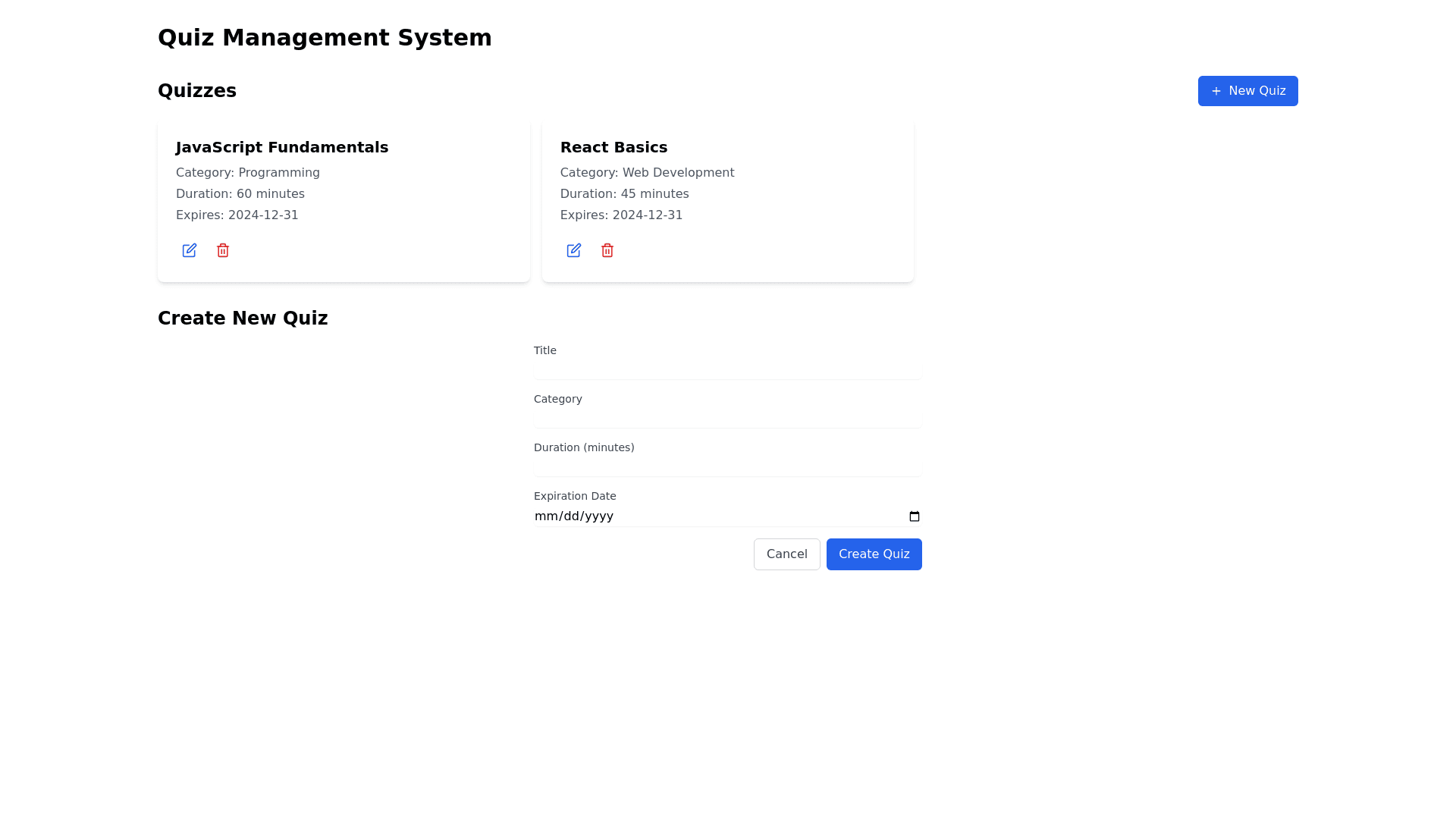Edit the React Basics quiz
This screenshot has height=819, width=1456.
573,250
